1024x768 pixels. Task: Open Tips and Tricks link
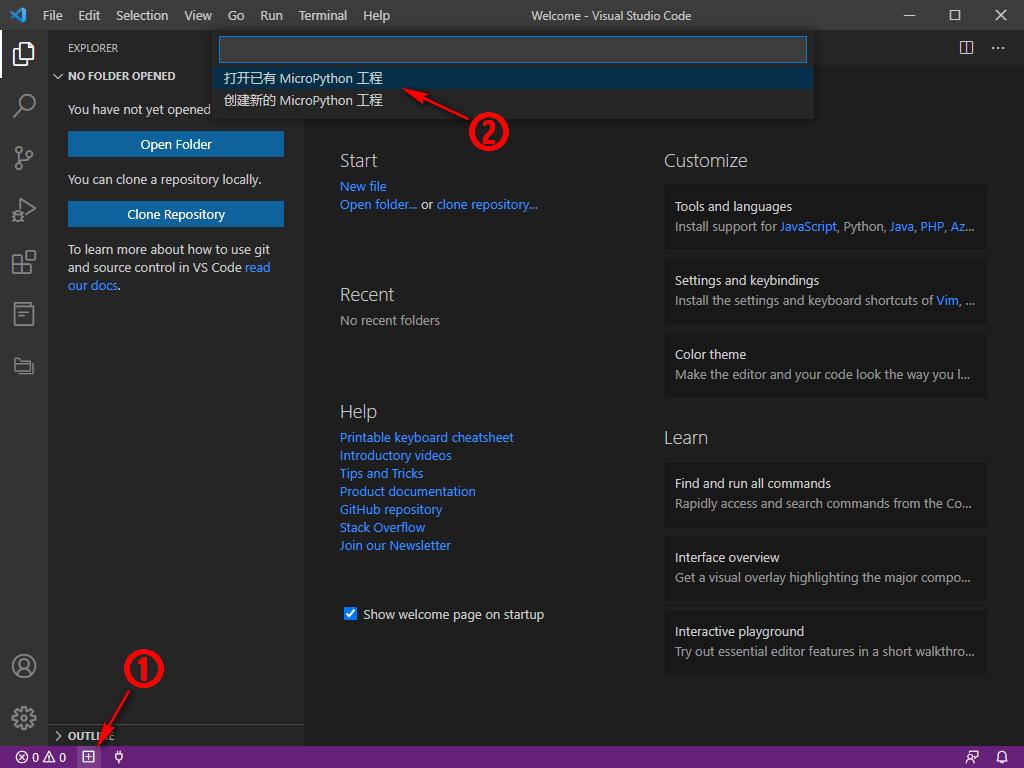pyautogui.click(x=381, y=473)
